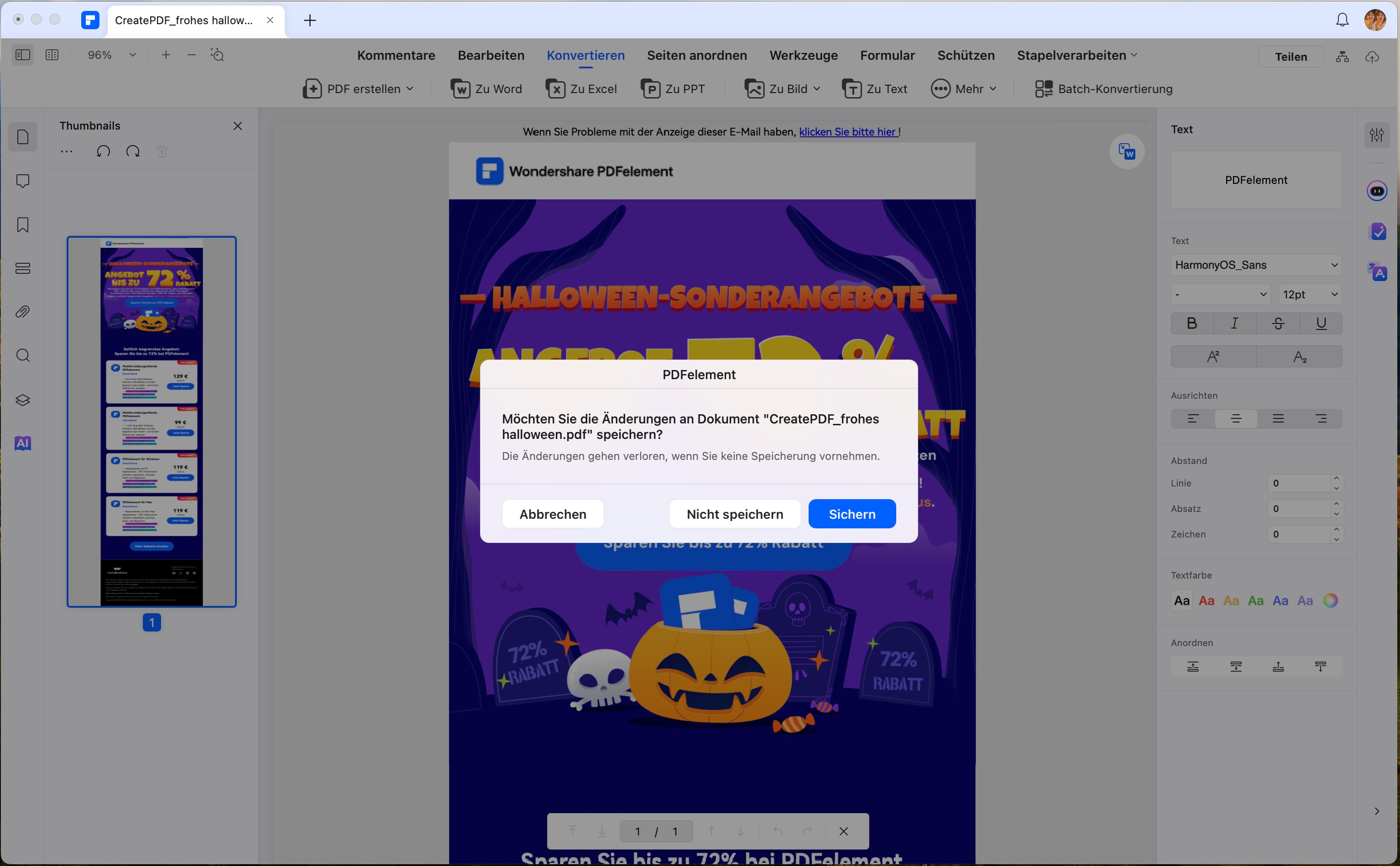Image resolution: width=1400 pixels, height=866 pixels.
Task: Open the form fields list panel icon
Action: [x=23, y=268]
